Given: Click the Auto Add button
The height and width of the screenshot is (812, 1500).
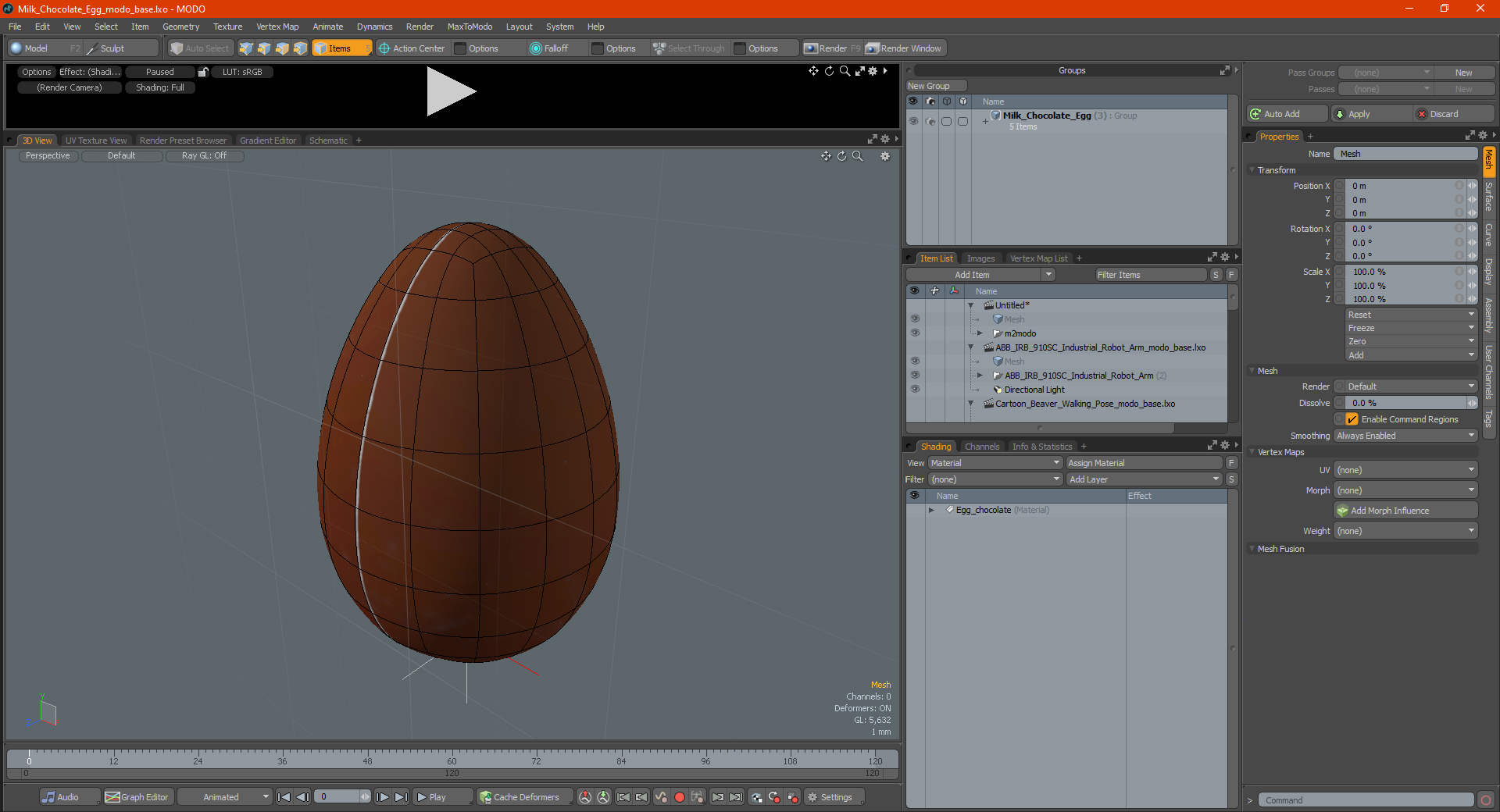Looking at the screenshot, I should pyautogui.click(x=1287, y=114).
